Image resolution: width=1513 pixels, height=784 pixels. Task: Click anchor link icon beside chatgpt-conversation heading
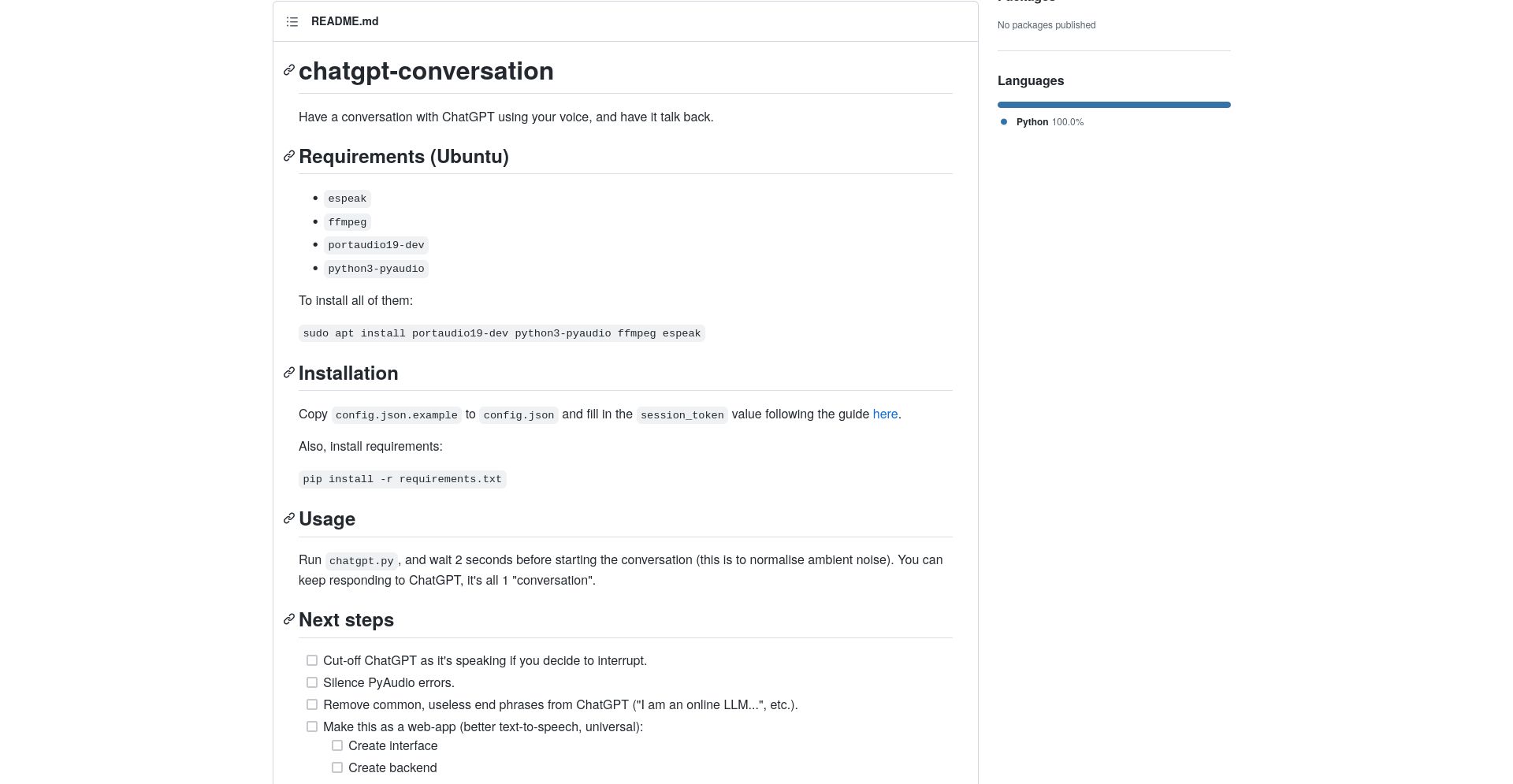(289, 71)
